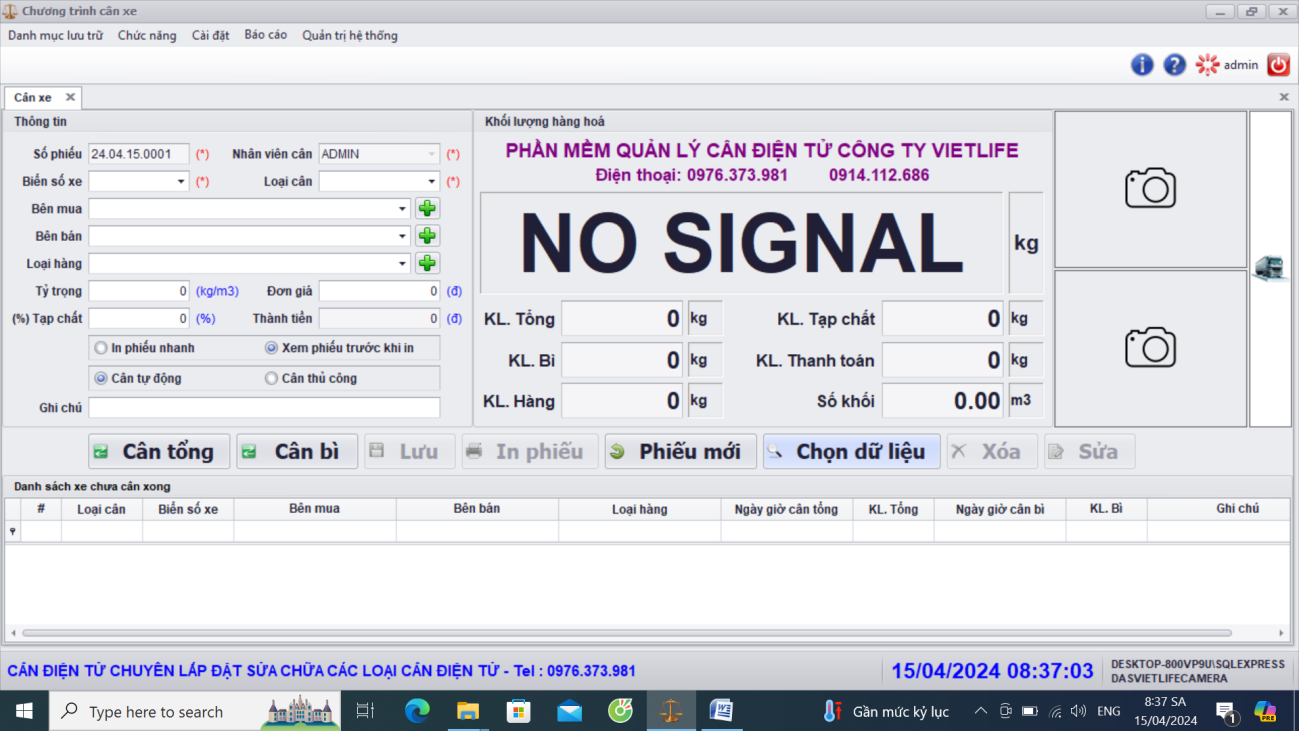
Task: Expand the Loại hàng dropdown
Action: 402,263
